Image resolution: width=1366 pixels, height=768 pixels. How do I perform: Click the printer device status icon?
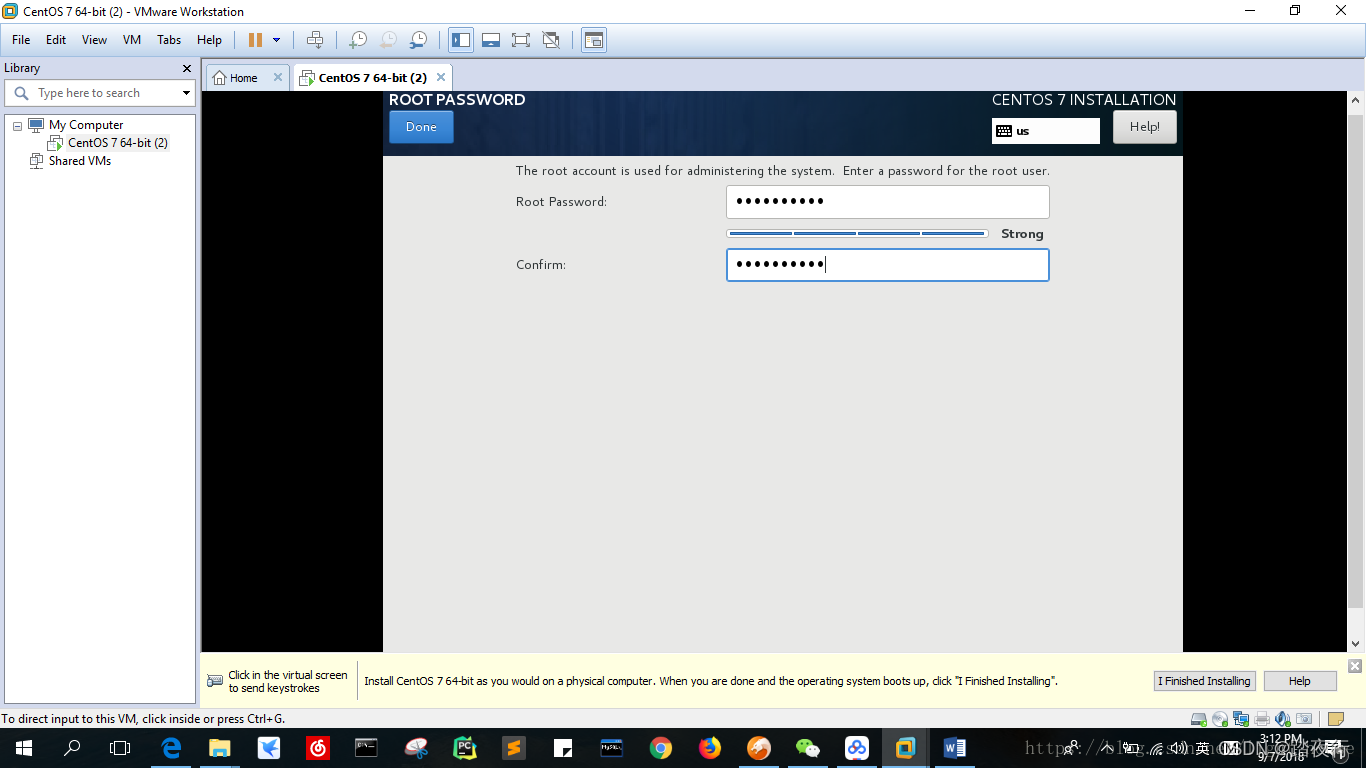[x=1262, y=719]
